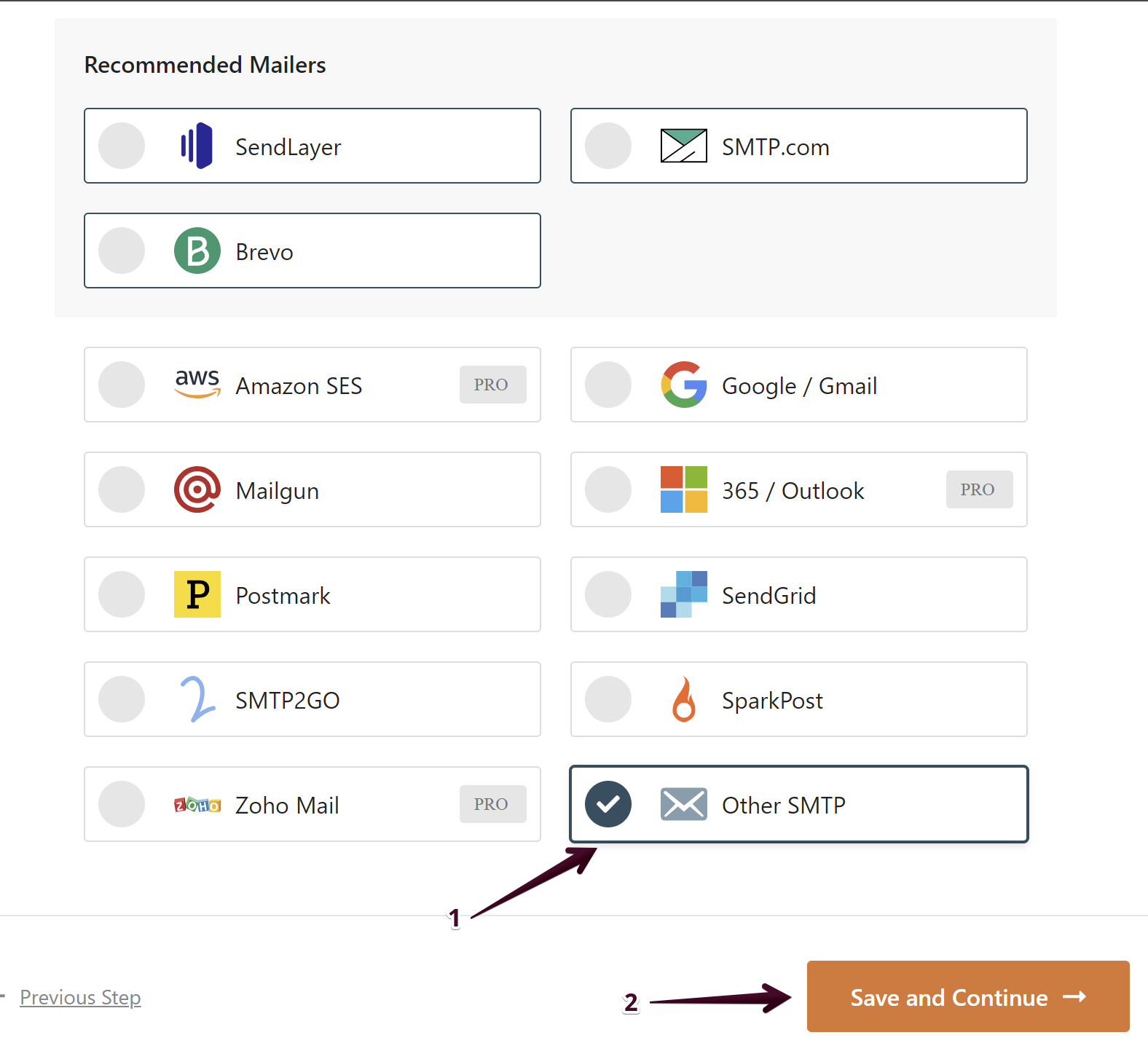This screenshot has height=1051, width=1148.
Task: Select the SMTP2GO radio button
Action: point(122,699)
